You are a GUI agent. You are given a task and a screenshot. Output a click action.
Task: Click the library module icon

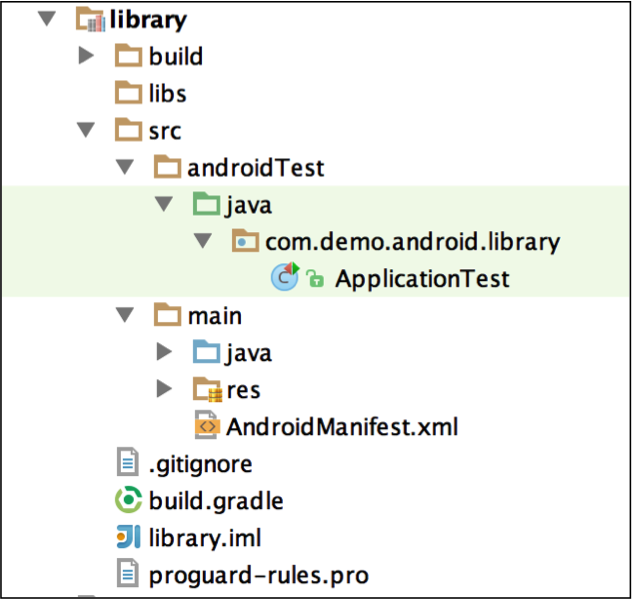pos(90,19)
